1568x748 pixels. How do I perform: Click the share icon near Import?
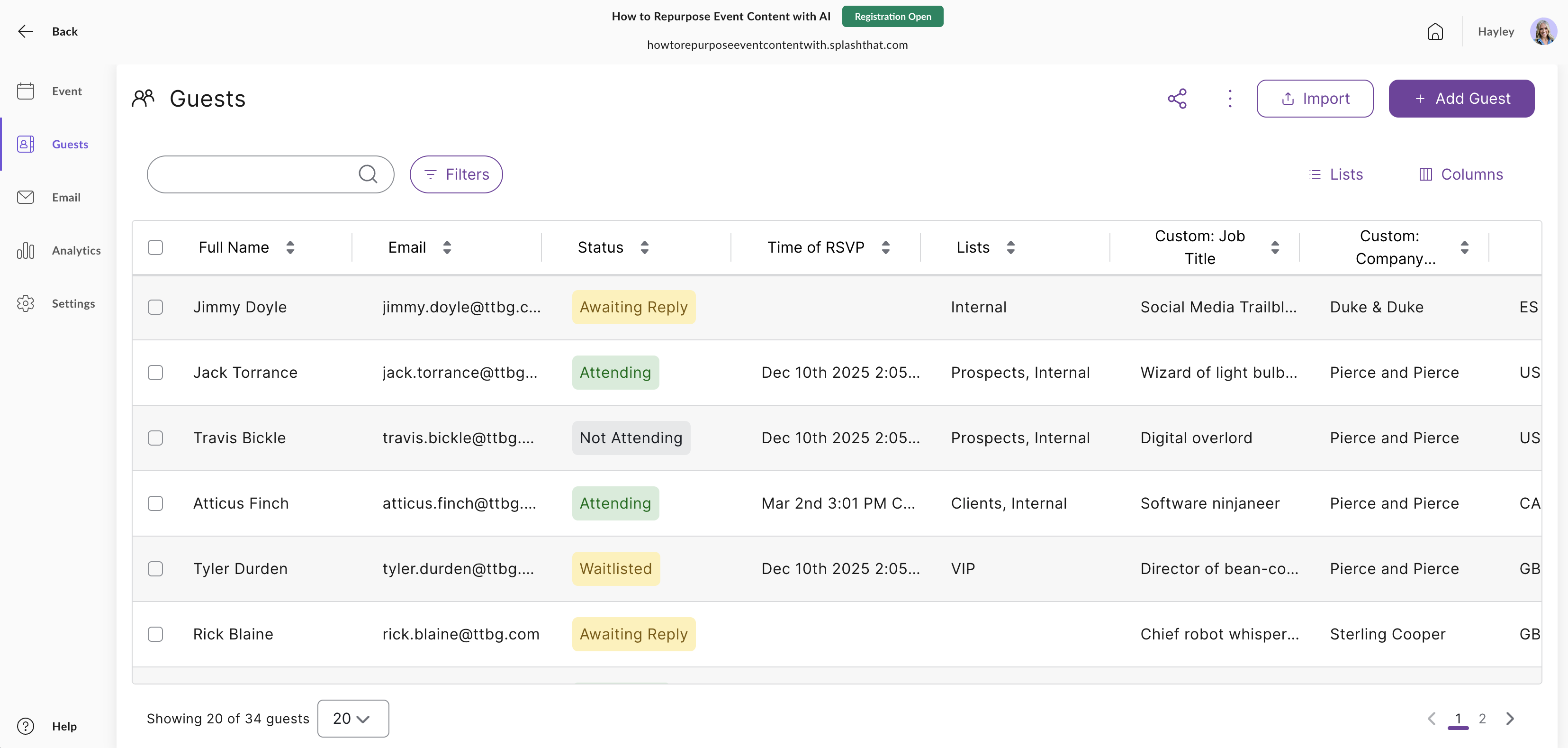[x=1177, y=99]
